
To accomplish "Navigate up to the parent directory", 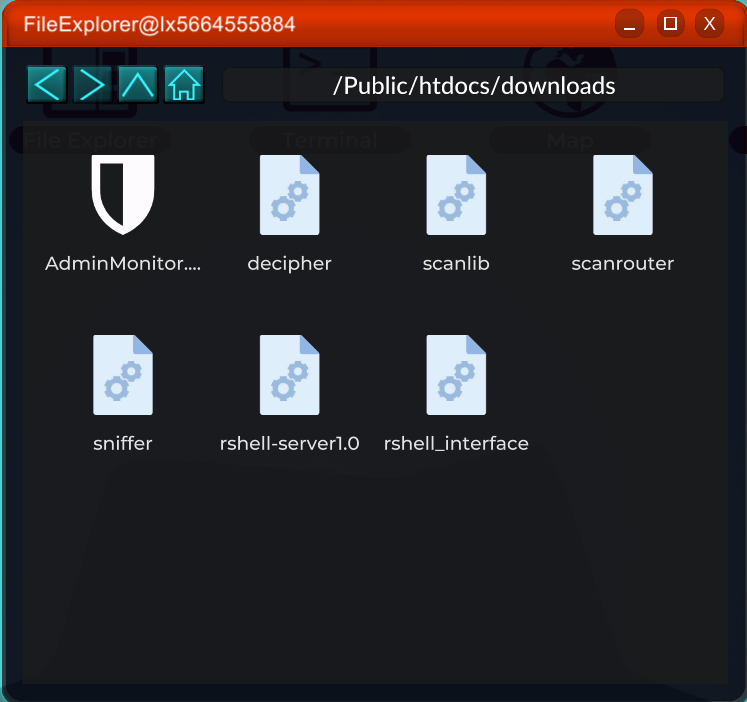I will point(138,85).
